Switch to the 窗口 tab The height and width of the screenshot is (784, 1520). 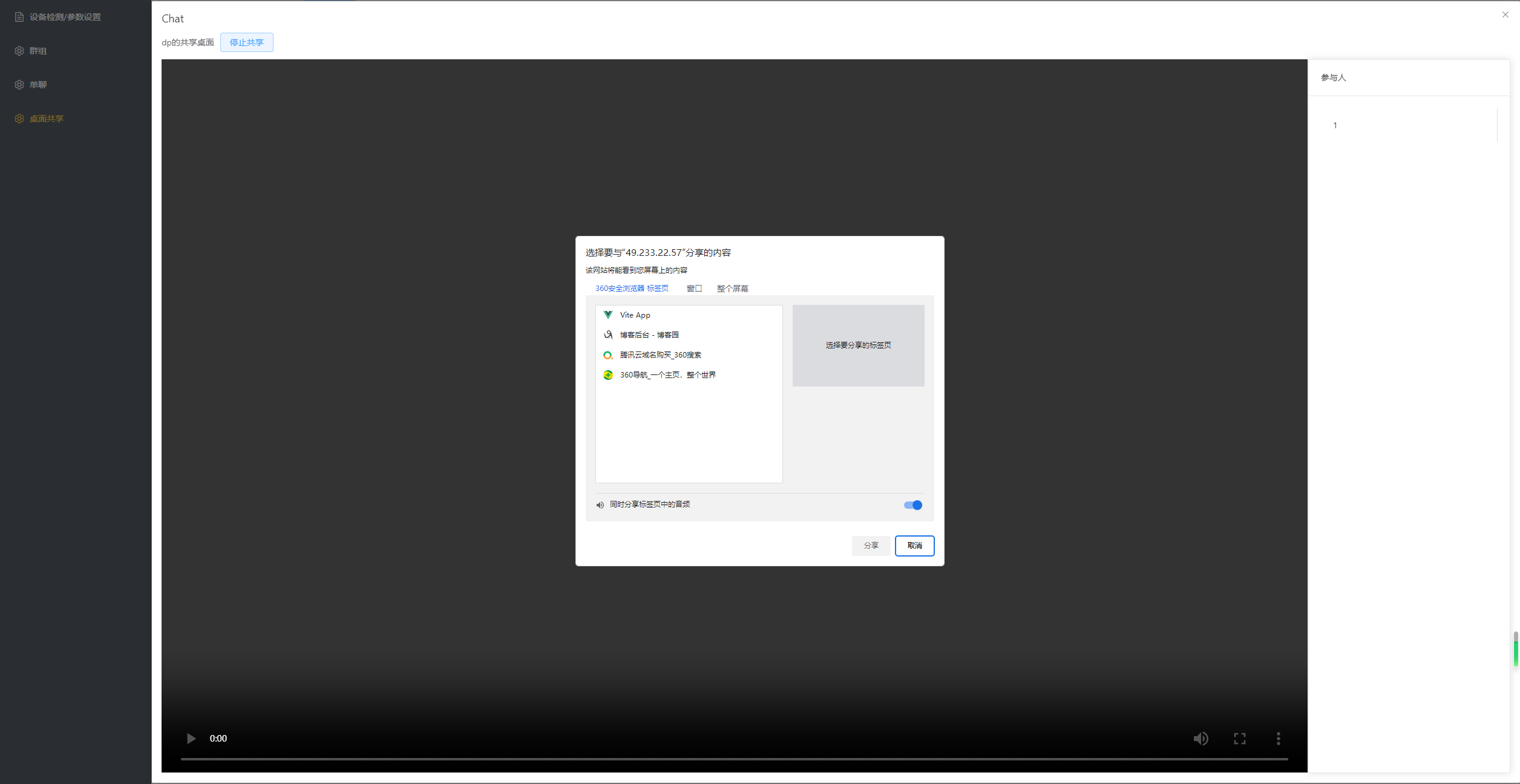point(694,289)
